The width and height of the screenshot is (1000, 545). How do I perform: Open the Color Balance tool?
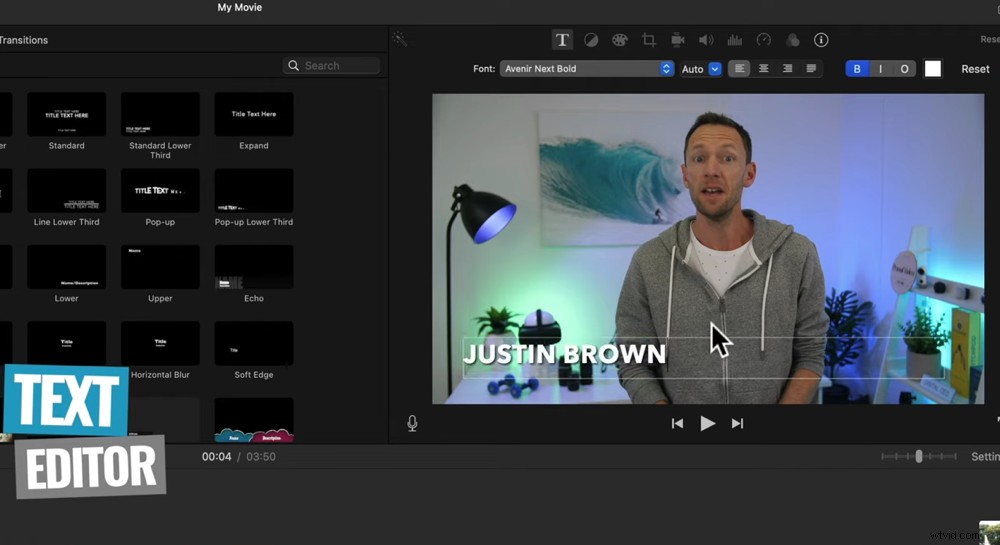[x=591, y=40]
